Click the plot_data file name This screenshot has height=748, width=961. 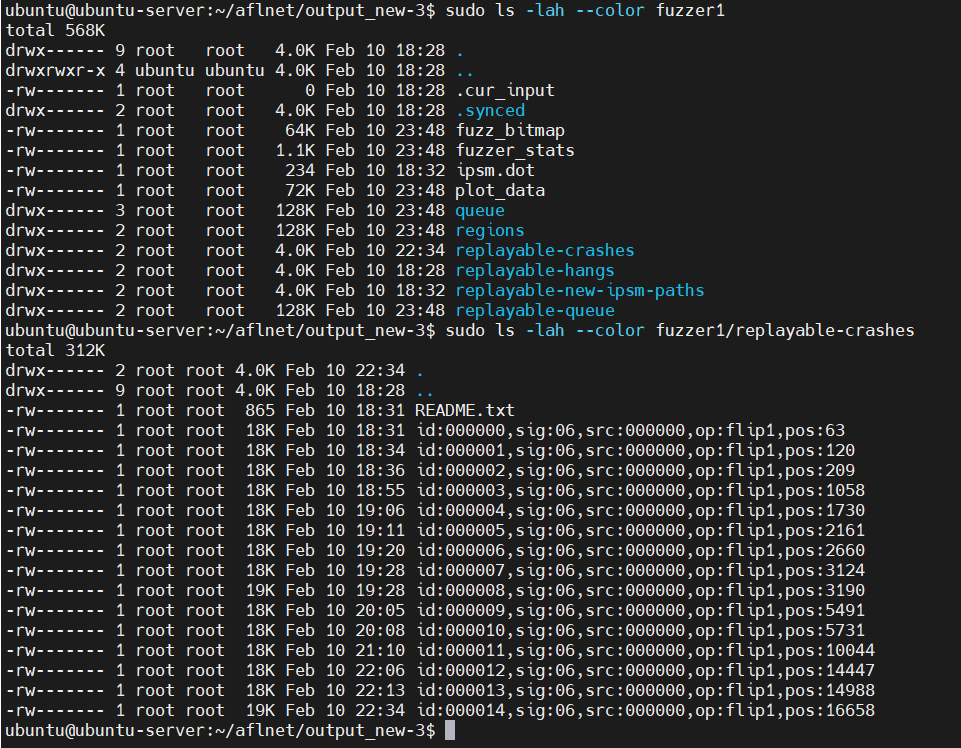click(x=500, y=190)
